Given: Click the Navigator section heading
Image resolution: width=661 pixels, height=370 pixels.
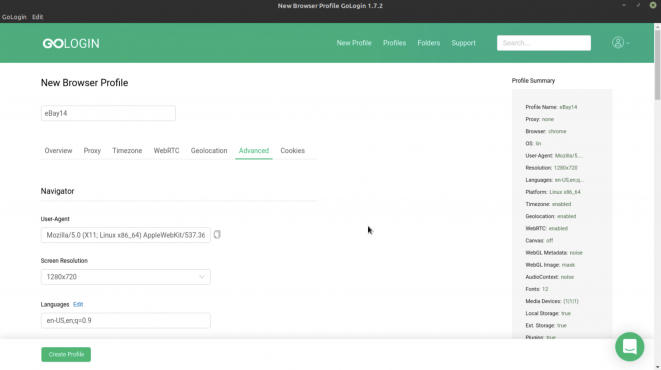Looking at the screenshot, I should (x=57, y=191).
